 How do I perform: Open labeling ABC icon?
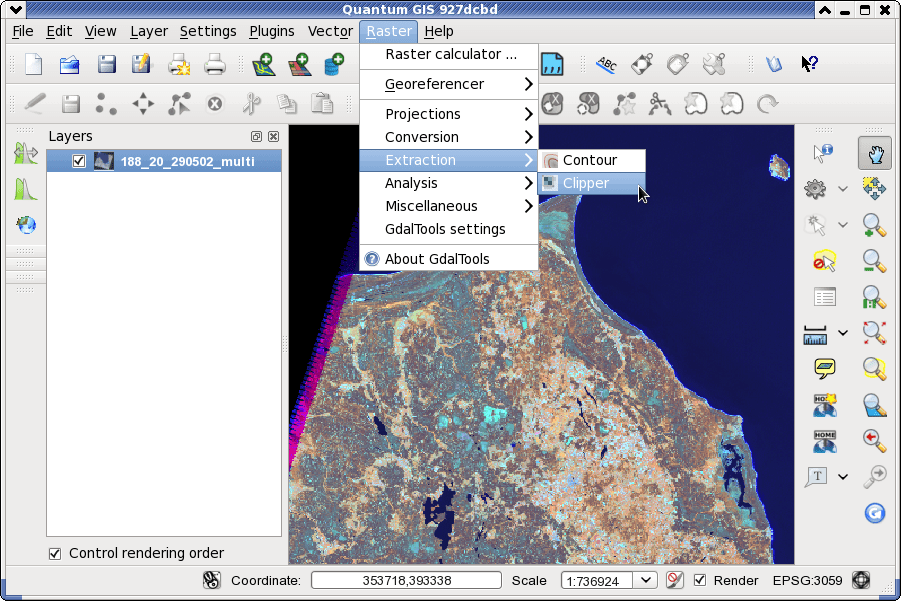(606, 64)
